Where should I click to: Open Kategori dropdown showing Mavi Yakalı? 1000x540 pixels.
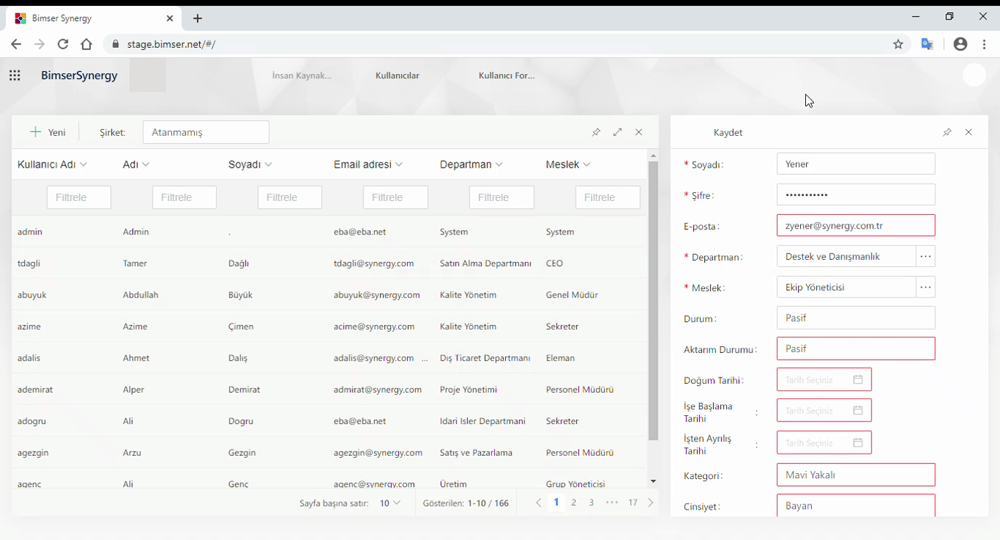click(x=855, y=475)
